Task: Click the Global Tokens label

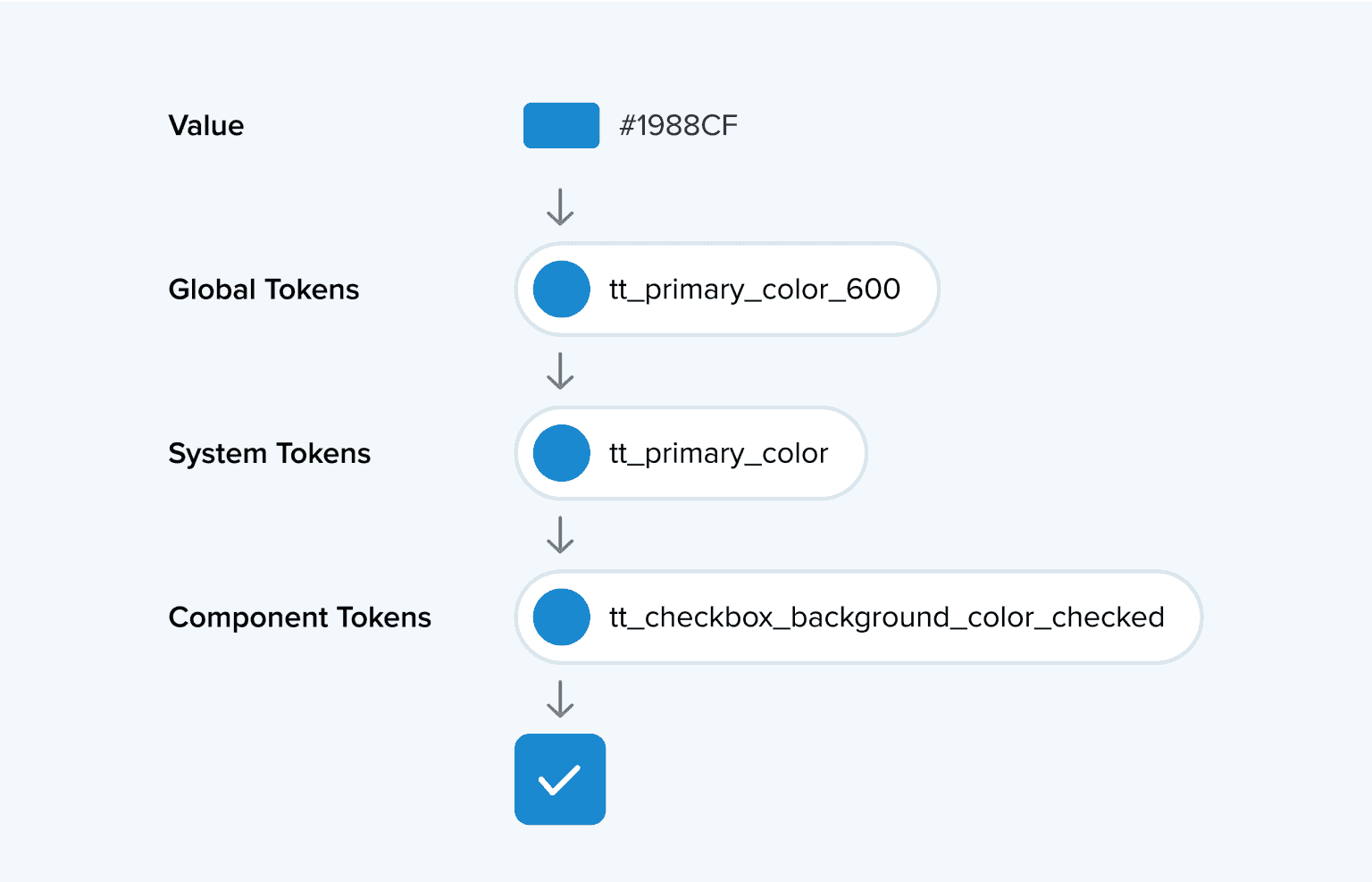Action: pos(264,290)
